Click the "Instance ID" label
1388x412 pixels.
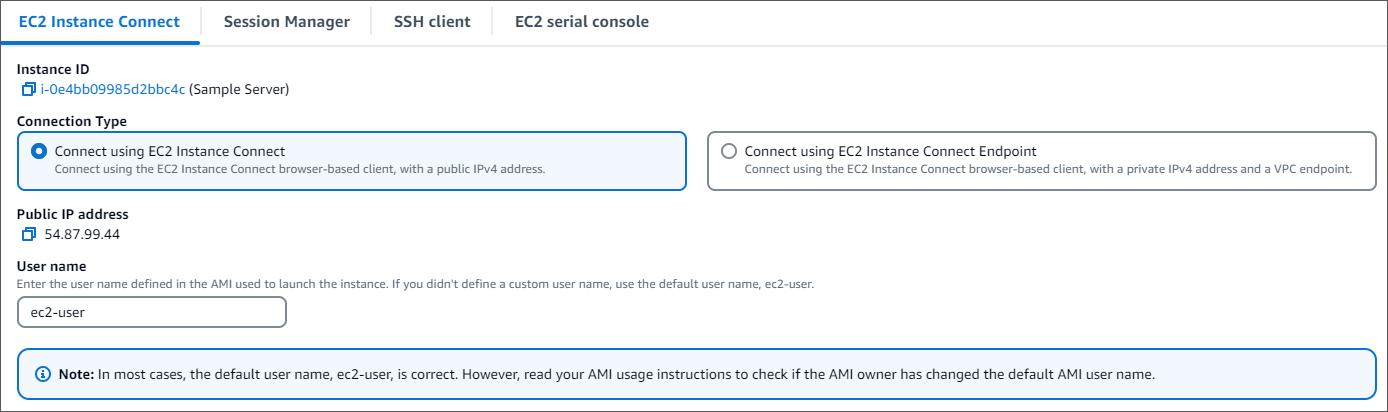(53, 70)
